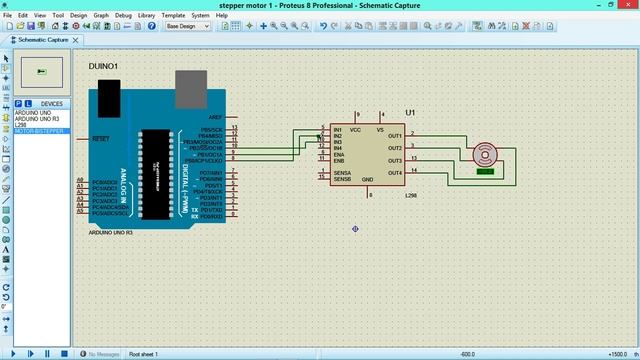Pick parts from libraries magnifier icon
The image size is (640, 360).
click(427, 26)
